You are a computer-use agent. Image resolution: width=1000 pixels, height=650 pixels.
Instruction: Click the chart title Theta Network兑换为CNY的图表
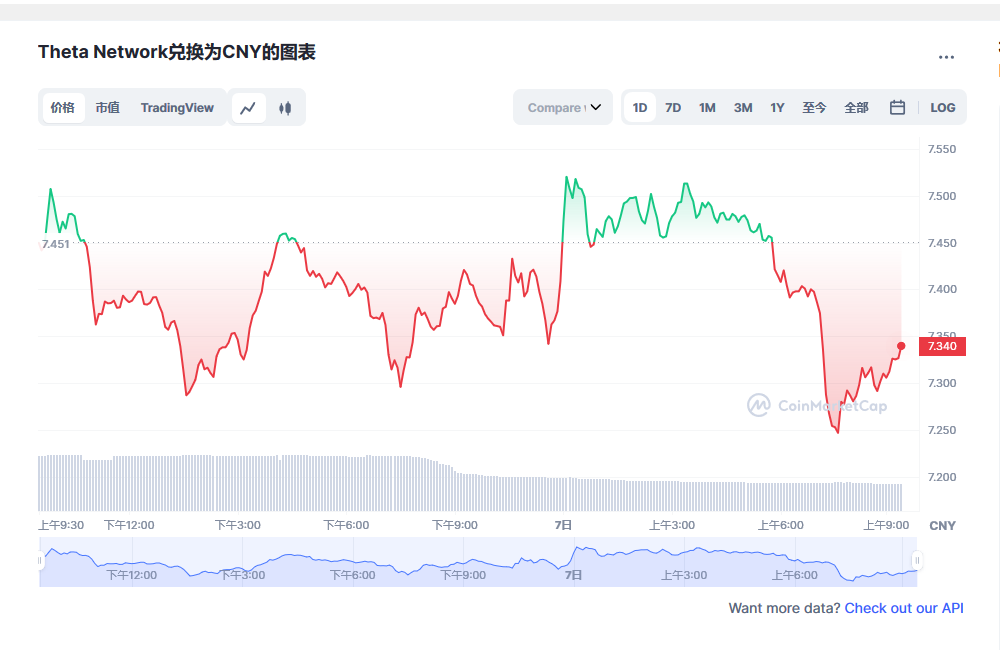point(177,52)
